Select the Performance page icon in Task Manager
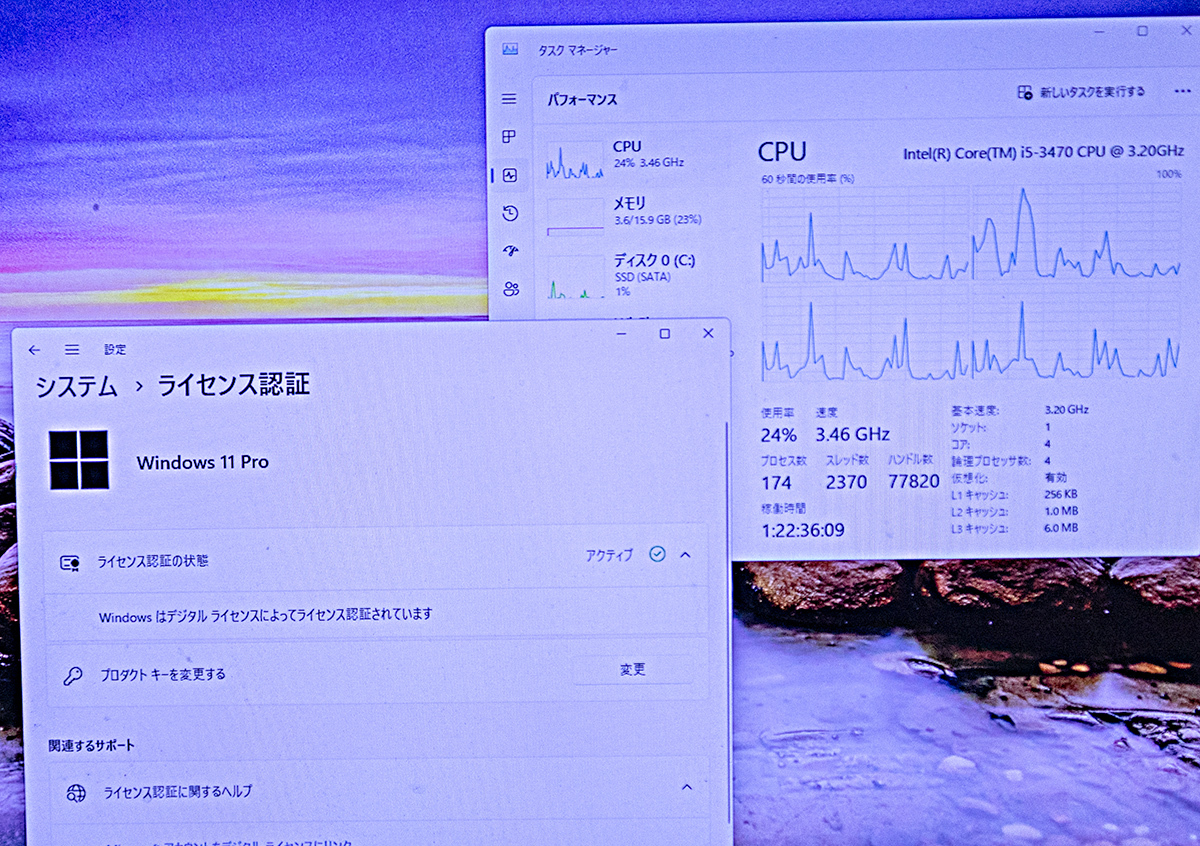The height and width of the screenshot is (846, 1200). click(509, 174)
